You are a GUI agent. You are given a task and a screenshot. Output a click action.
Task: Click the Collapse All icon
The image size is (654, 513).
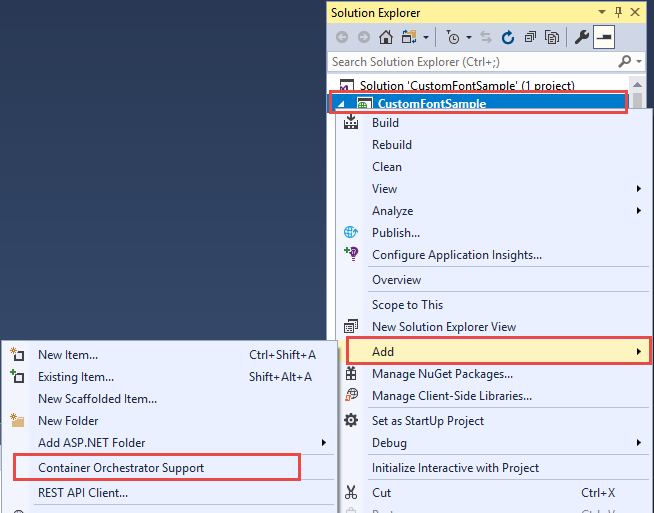click(530, 38)
